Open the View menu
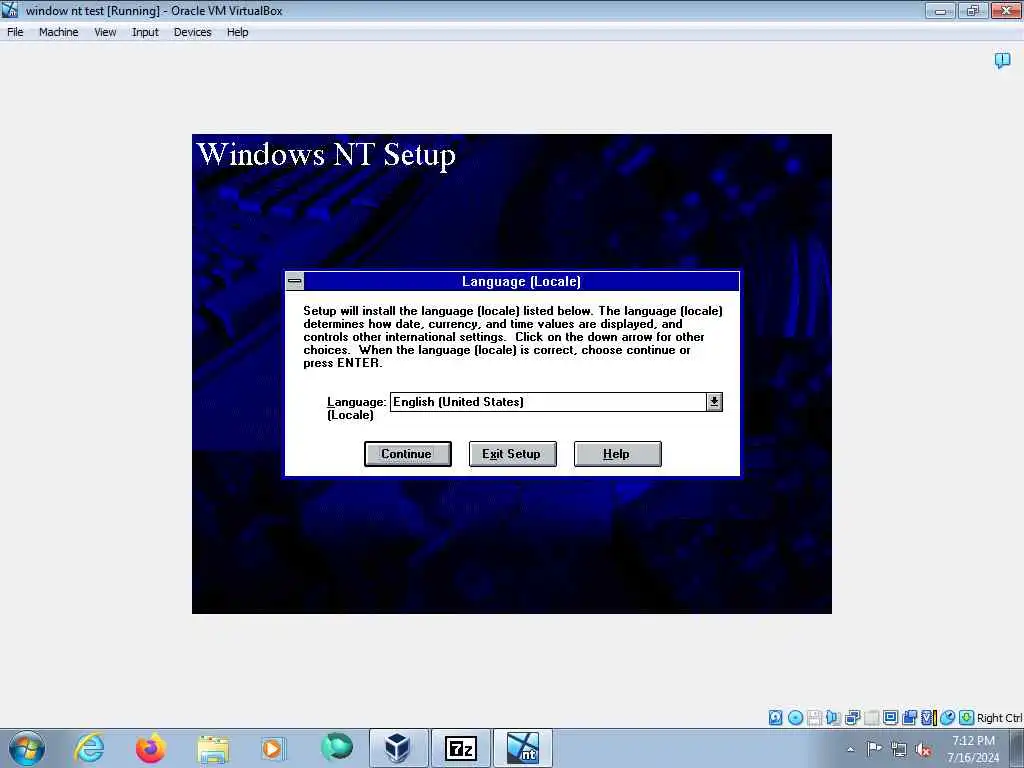The image size is (1024, 768). [104, 32]
